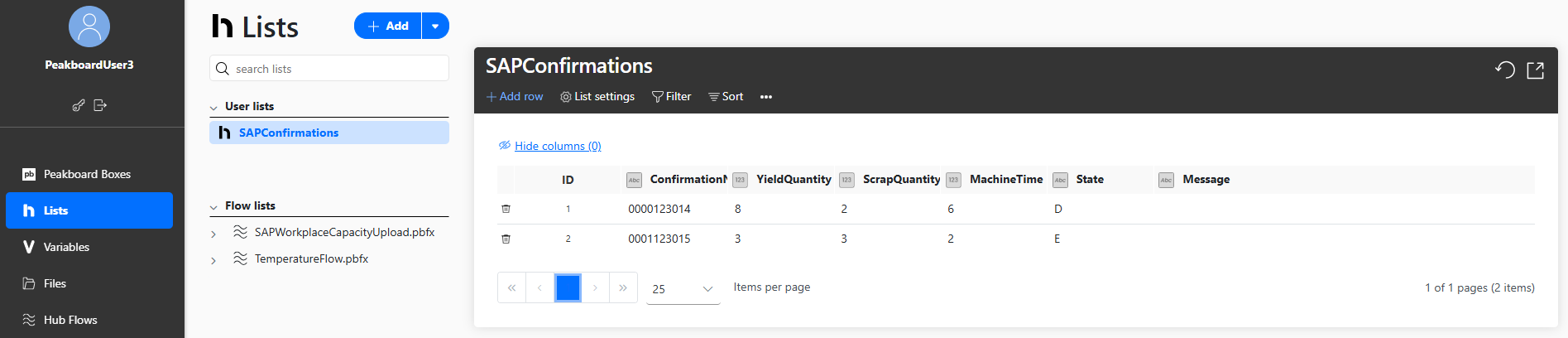Click the key icon under the username

pyautogui.click(x=79, y=105)
